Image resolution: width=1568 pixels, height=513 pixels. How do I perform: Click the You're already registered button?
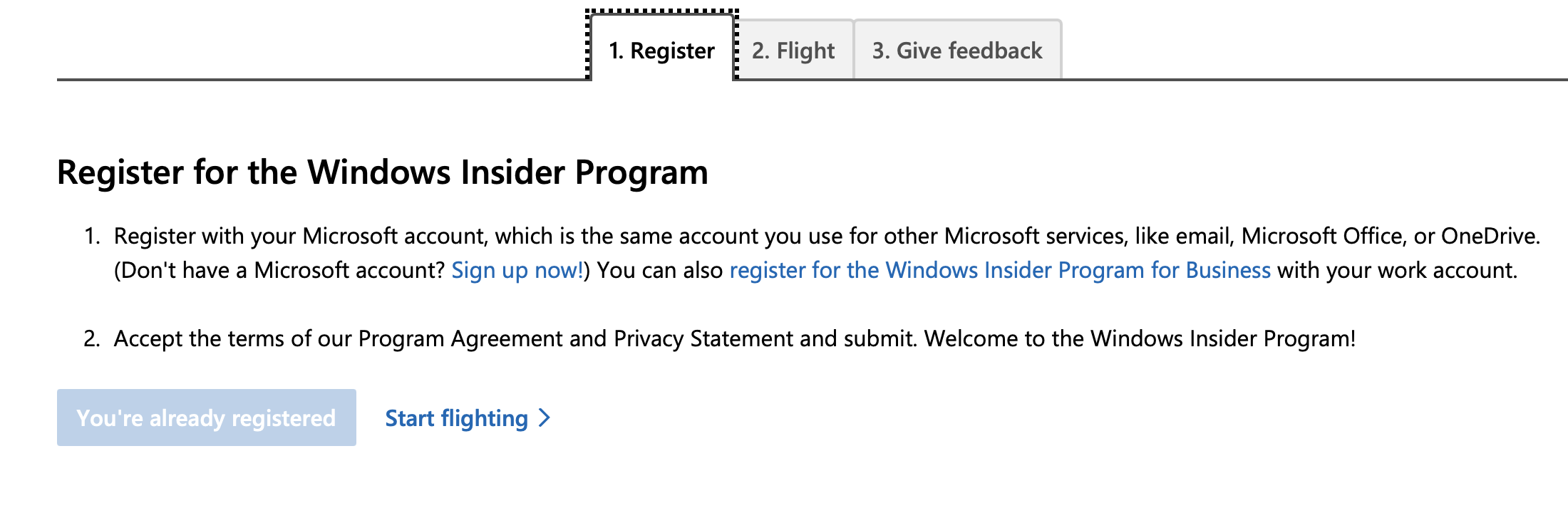[207, 418]
